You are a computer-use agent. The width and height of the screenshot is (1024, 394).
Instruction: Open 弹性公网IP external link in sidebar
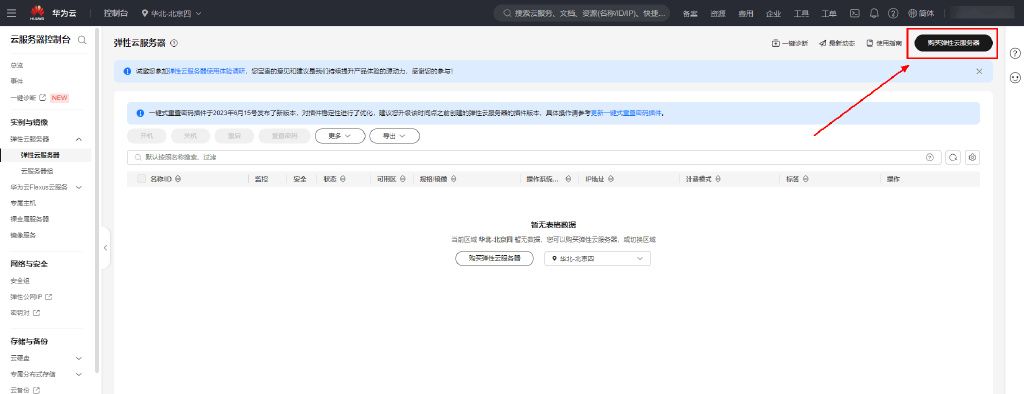[31, 297]
